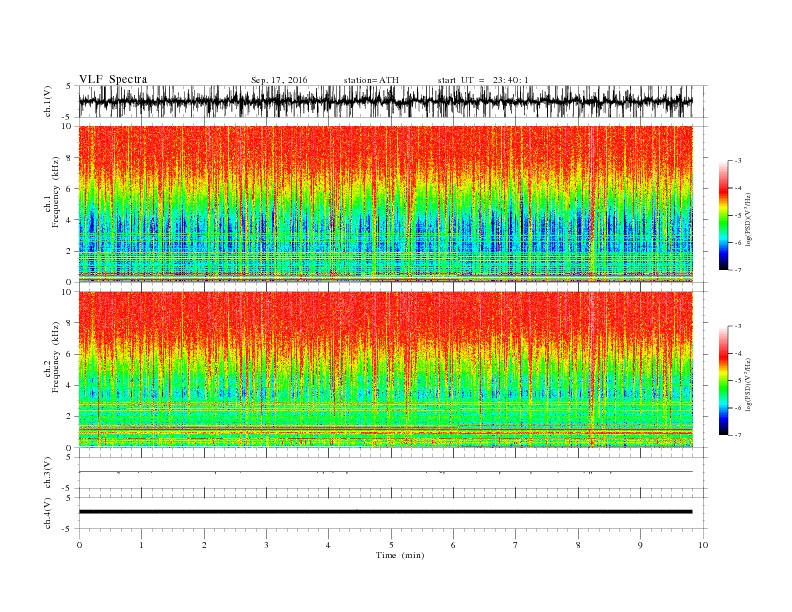Click the ch.2 'Frequency (kHz)' axis label
Image resolution: width=792 pixels, height=612 pixels.
56,358
